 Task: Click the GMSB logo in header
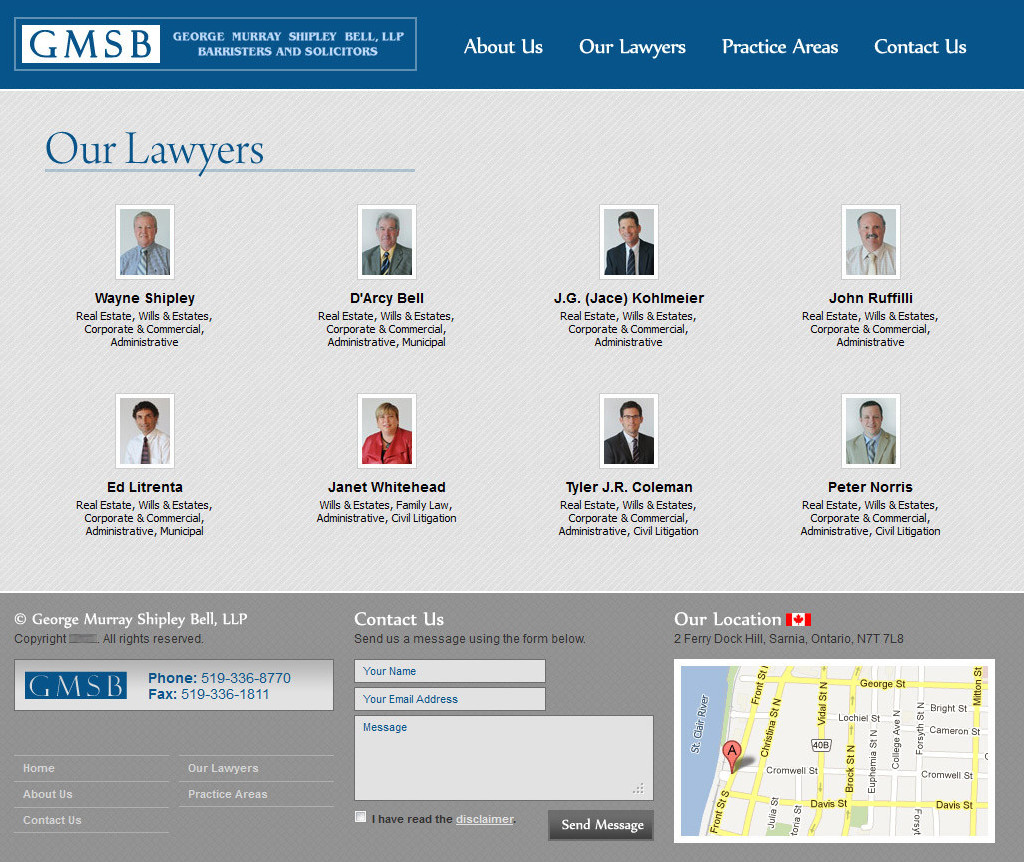[x=215, y=44]
